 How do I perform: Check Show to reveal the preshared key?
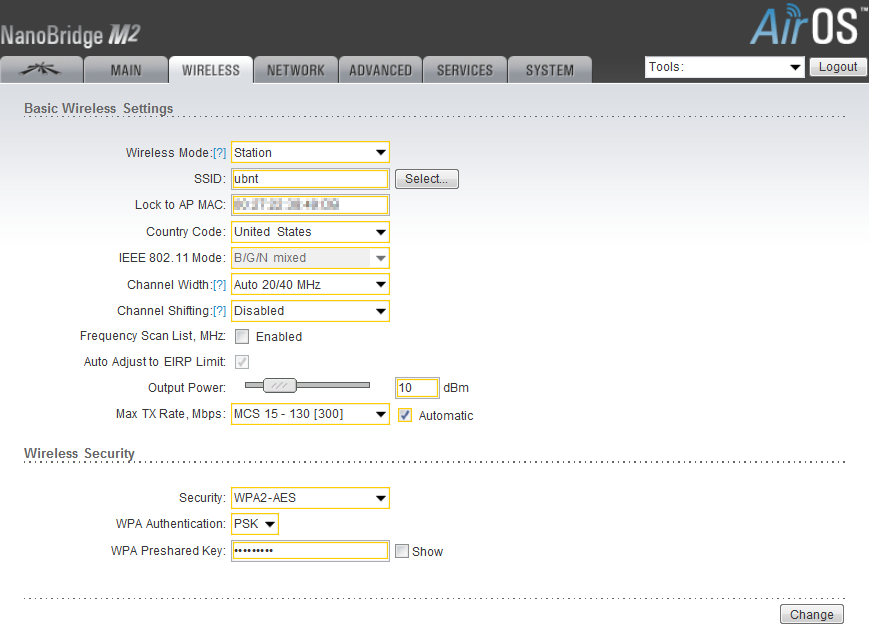click(402, 551)
